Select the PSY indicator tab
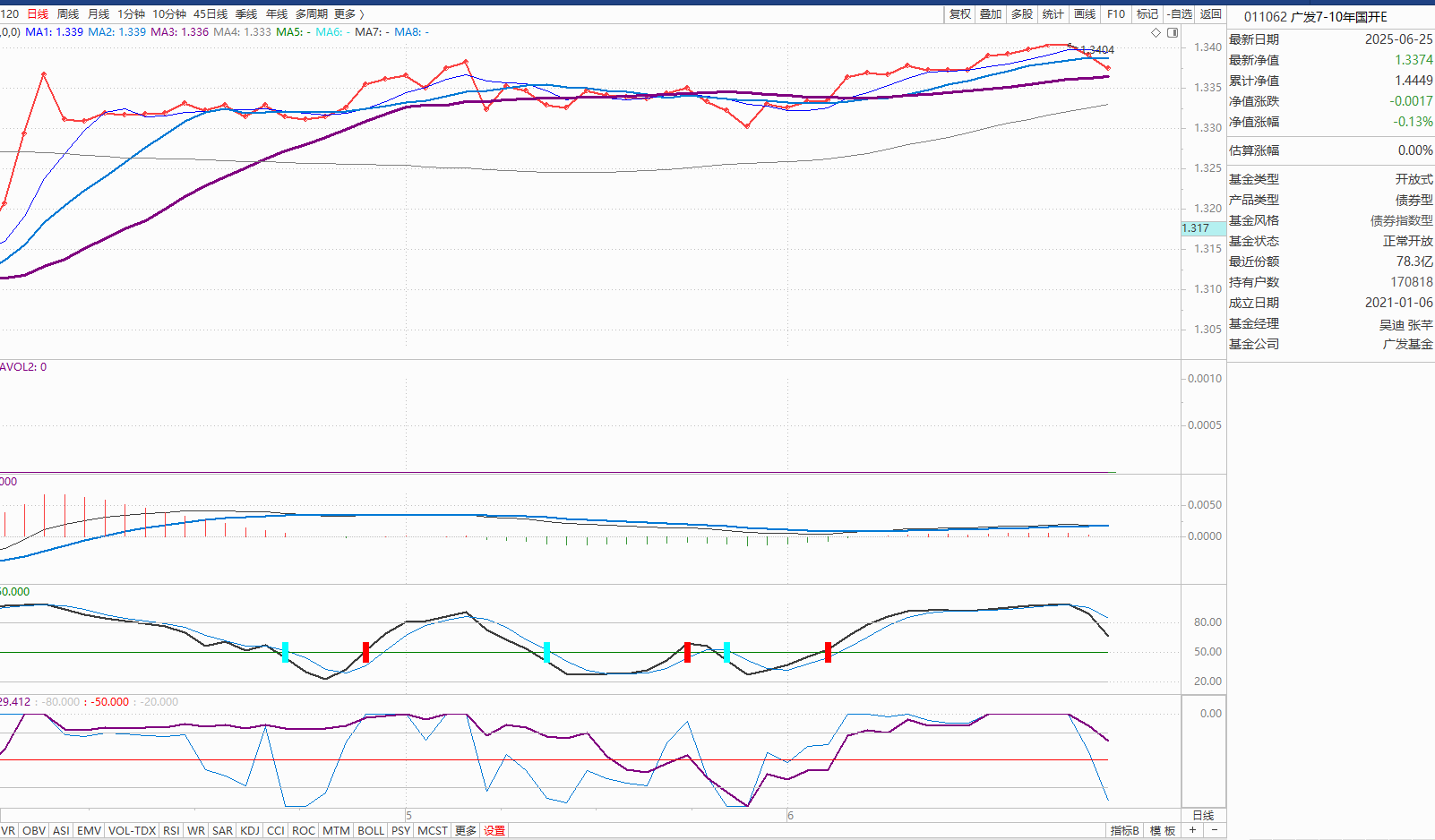 [x=400, y=831]
